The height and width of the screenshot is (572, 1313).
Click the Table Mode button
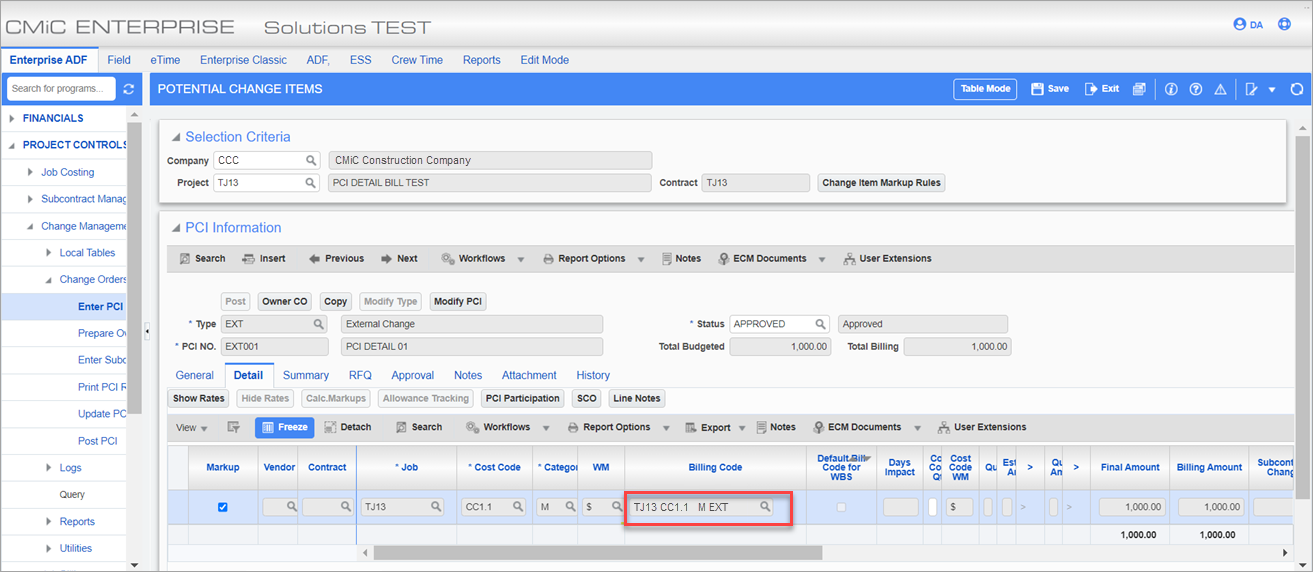tap(985, 89)
